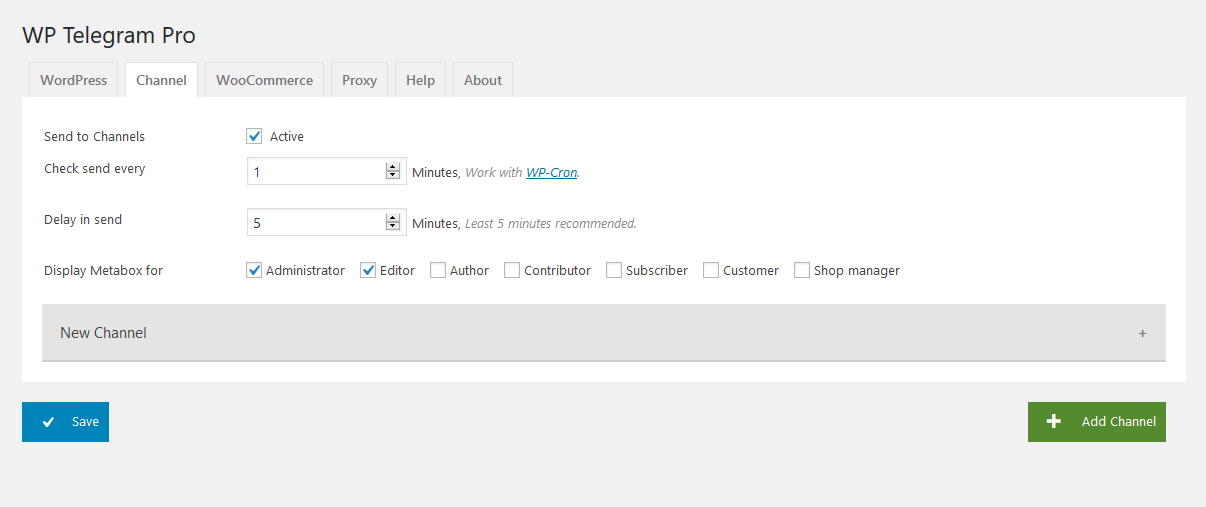This screenshot has height=507, width=1206.
Task: Click the Display Metabox for label
Action: [x=103, y=270]
